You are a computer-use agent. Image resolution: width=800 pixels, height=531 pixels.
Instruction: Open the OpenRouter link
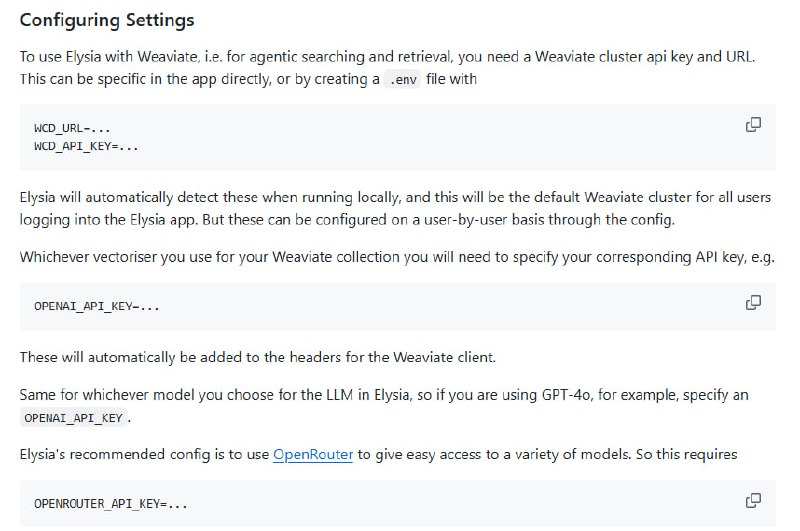(x=312, y=454)
